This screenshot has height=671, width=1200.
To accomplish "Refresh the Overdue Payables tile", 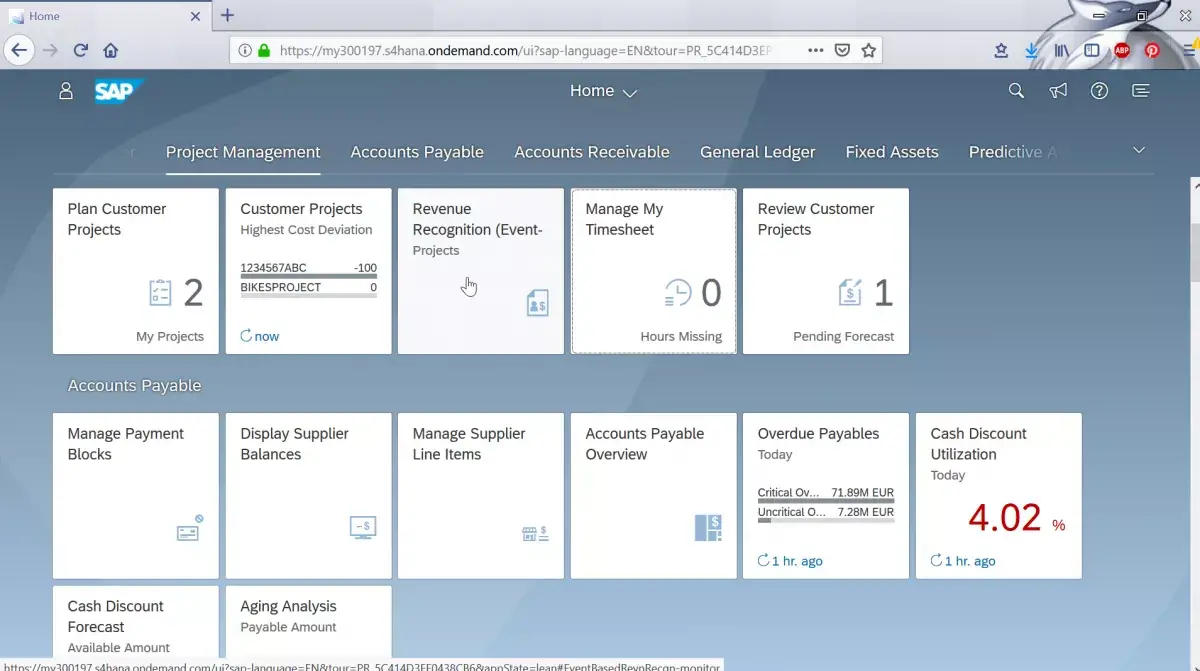I will pyautogui.click(x=764, y=561).
